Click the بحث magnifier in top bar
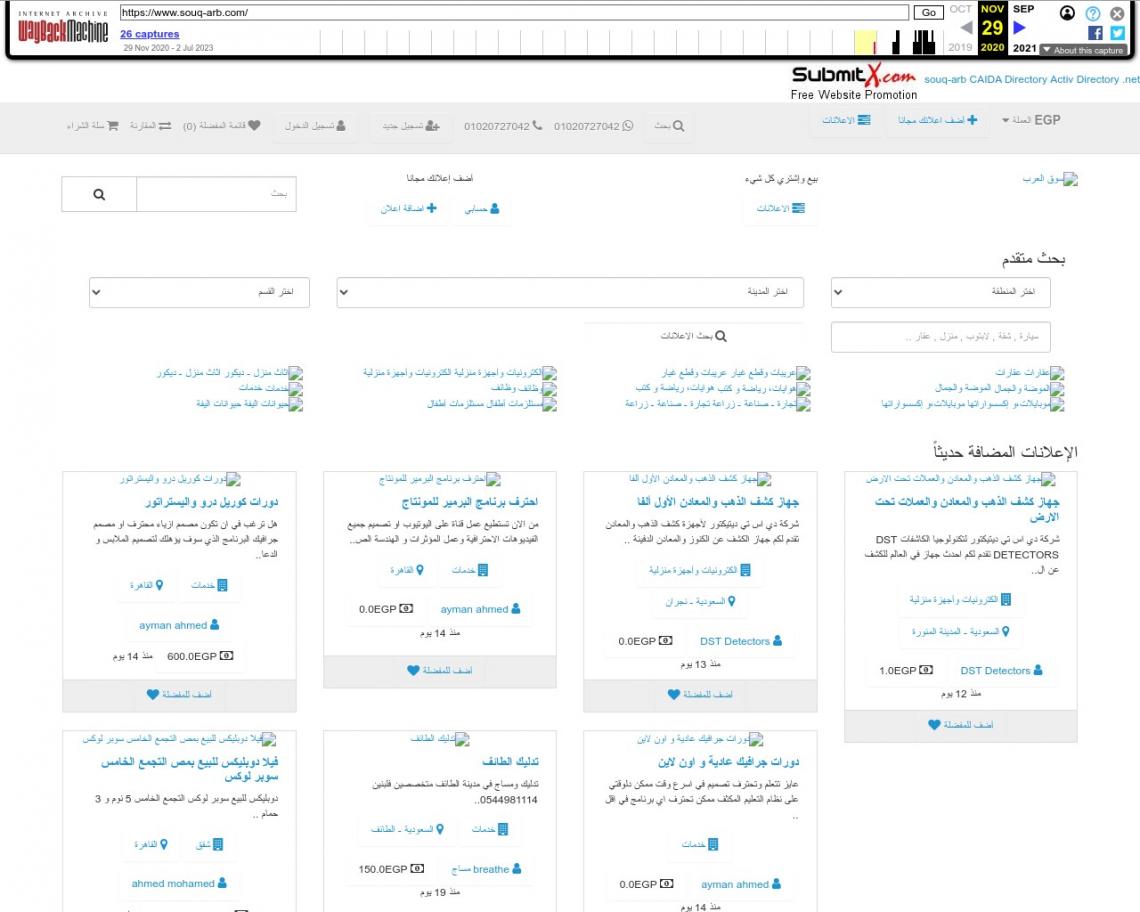 tap(669, 126)
